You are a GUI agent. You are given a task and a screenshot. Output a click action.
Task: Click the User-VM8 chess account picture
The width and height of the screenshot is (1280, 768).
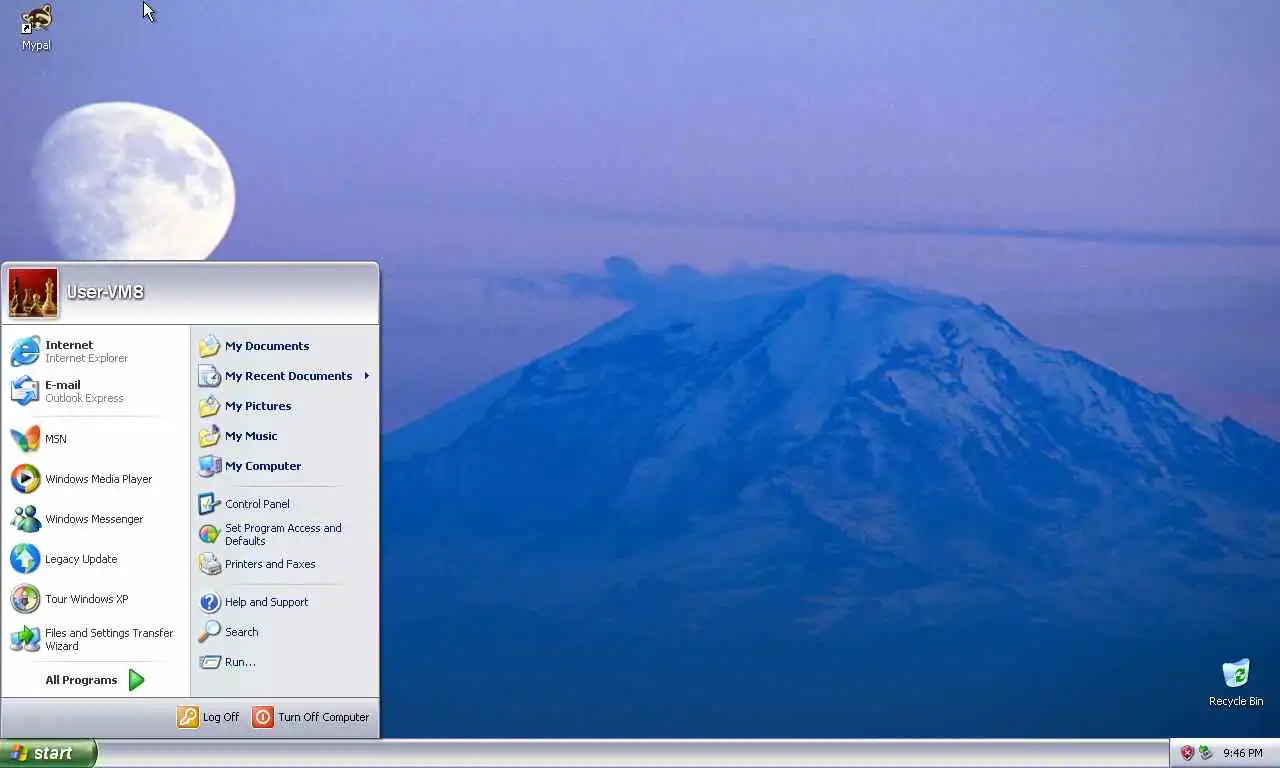[33, 293]
